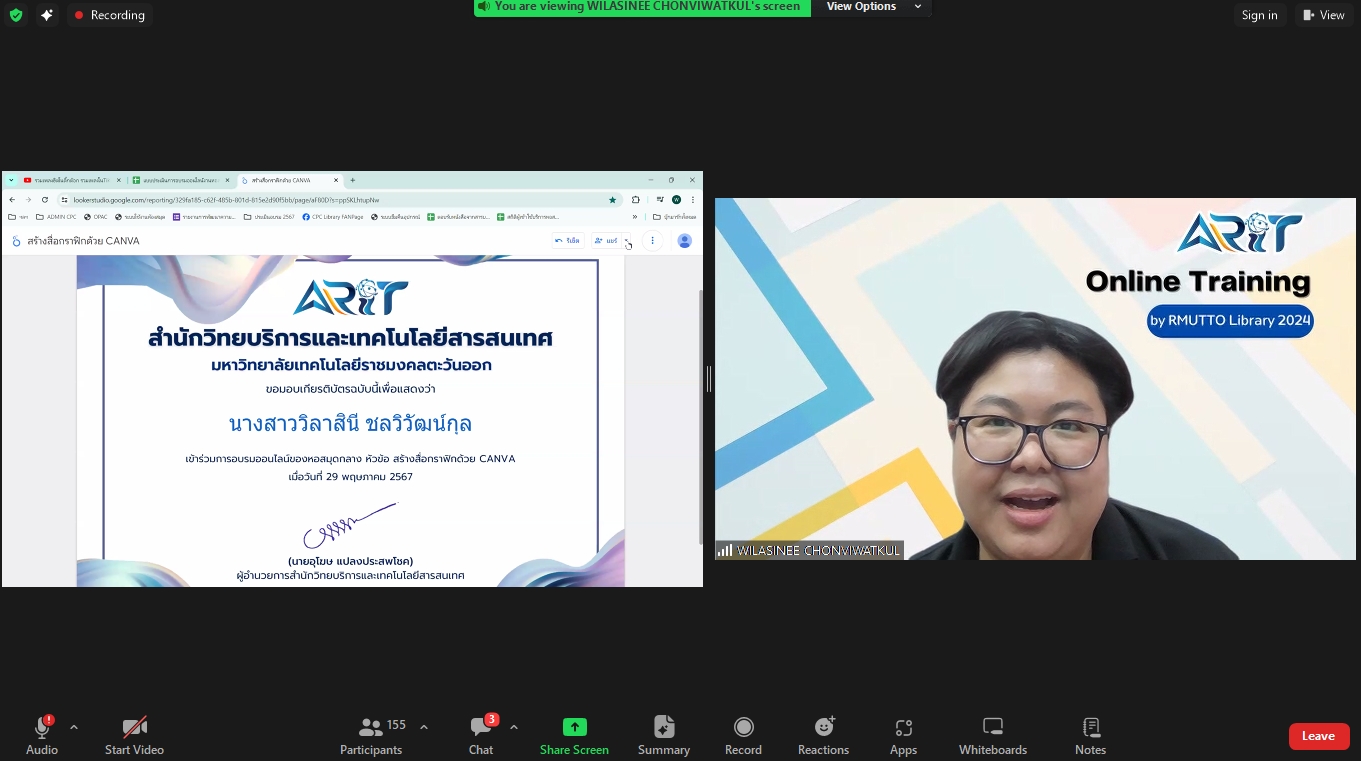Viewport: 1361px width, 761px height.
Task: Open Whiteboards
Action: coord(993,735)
